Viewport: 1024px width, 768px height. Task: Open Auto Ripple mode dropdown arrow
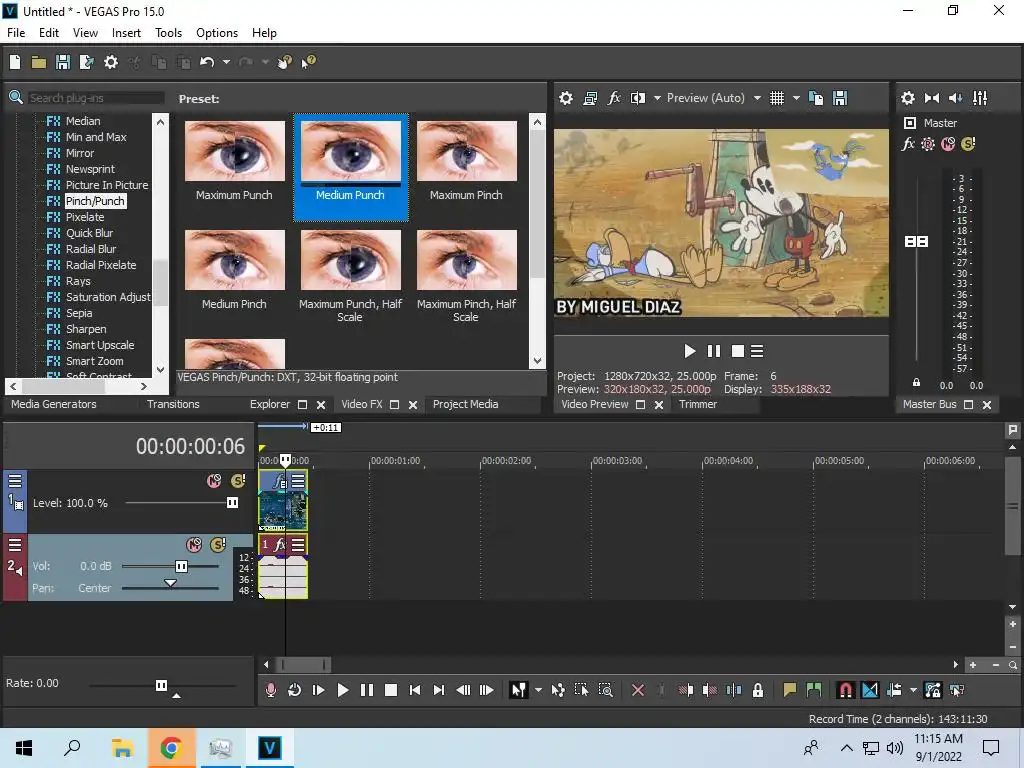pos(913,690)
